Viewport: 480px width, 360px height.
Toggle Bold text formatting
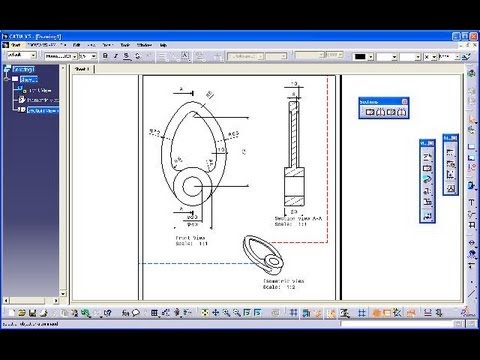(x=105, y=56)
